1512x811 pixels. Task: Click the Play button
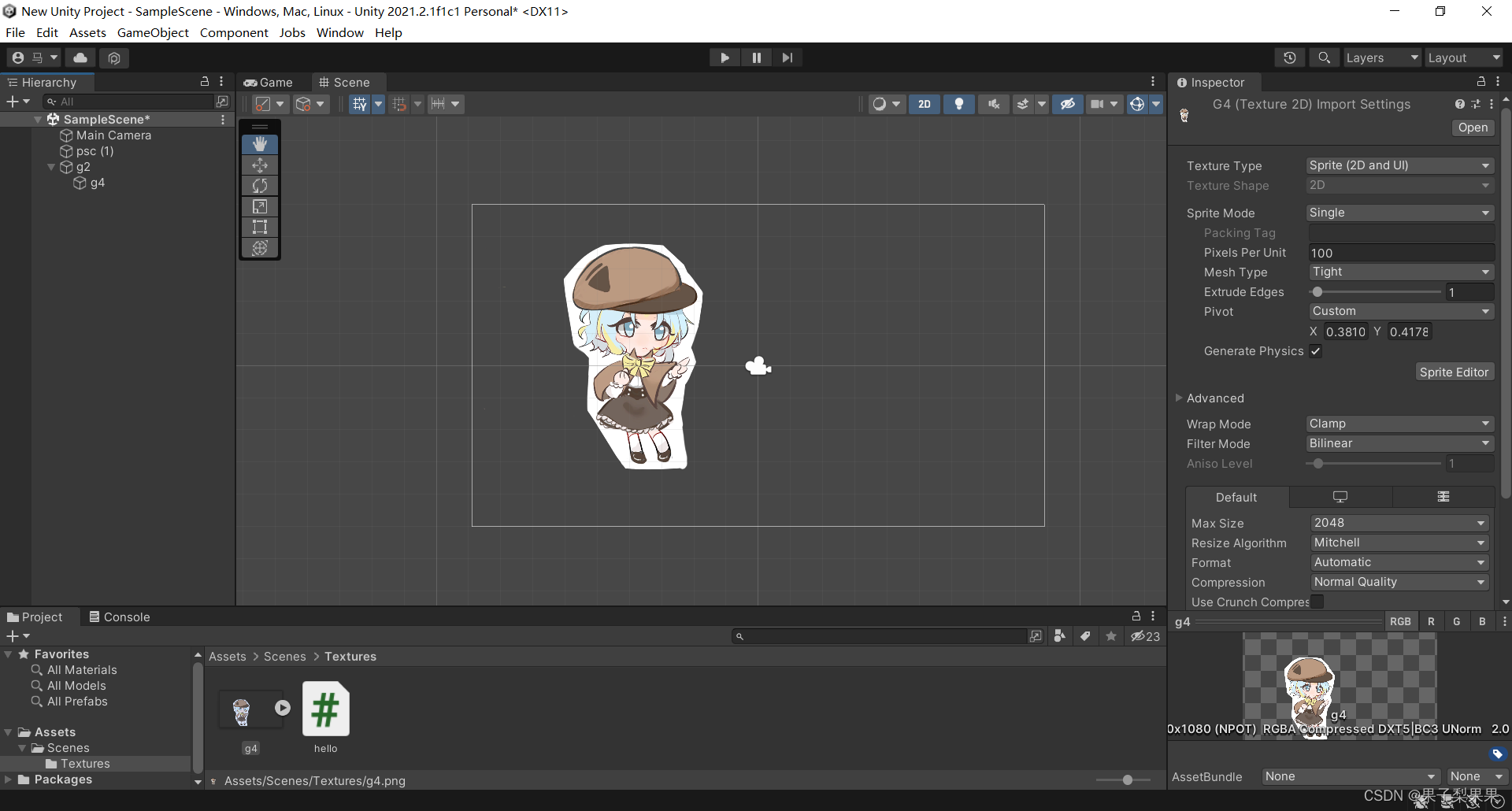[724, 57]
